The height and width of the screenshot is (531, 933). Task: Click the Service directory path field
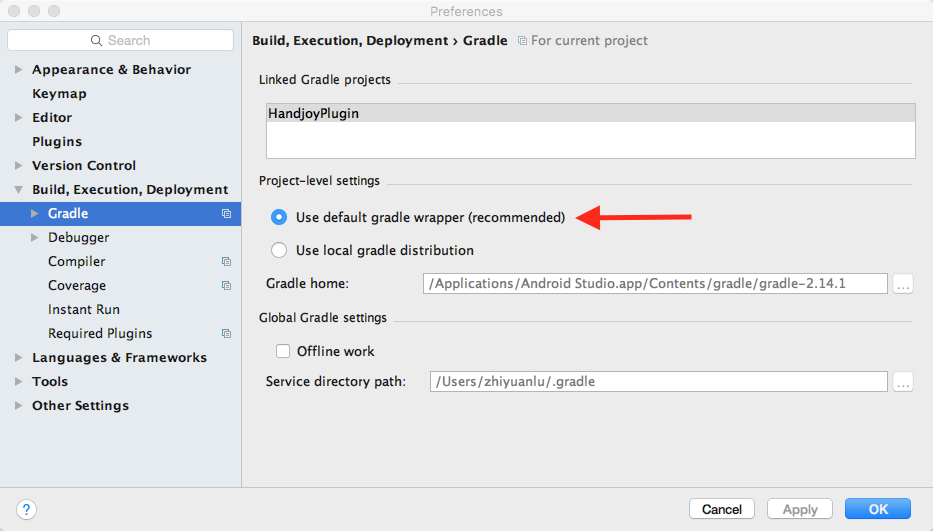[657, 382]
